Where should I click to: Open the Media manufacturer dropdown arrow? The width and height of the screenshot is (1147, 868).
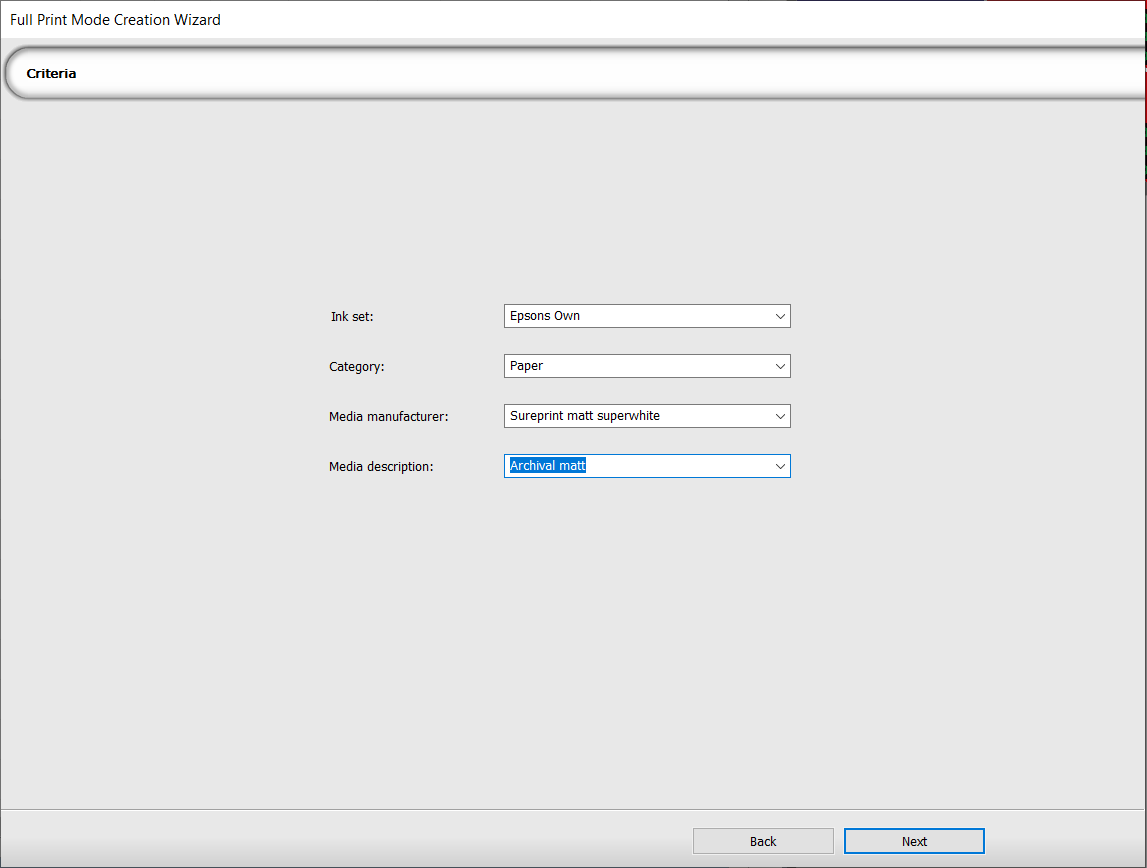(780, 416)
